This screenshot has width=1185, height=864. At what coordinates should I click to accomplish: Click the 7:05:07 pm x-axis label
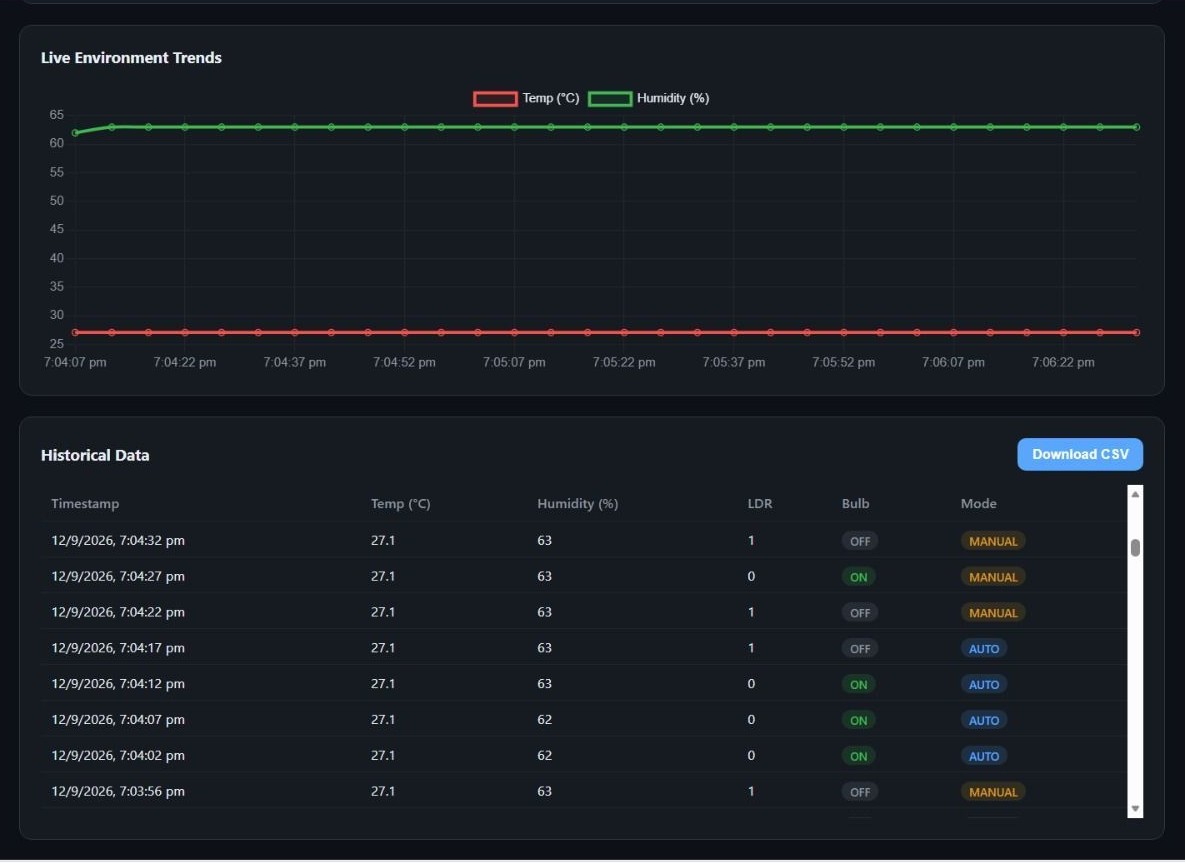point(514,363)
